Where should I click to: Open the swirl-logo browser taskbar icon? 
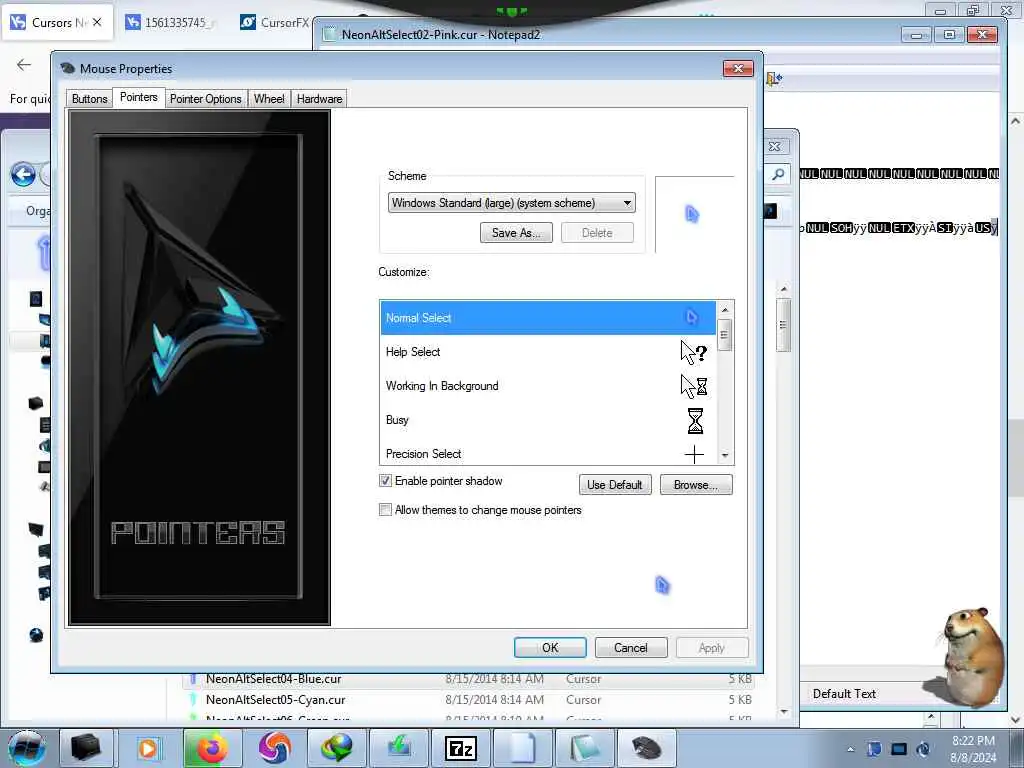pos(274,748)
